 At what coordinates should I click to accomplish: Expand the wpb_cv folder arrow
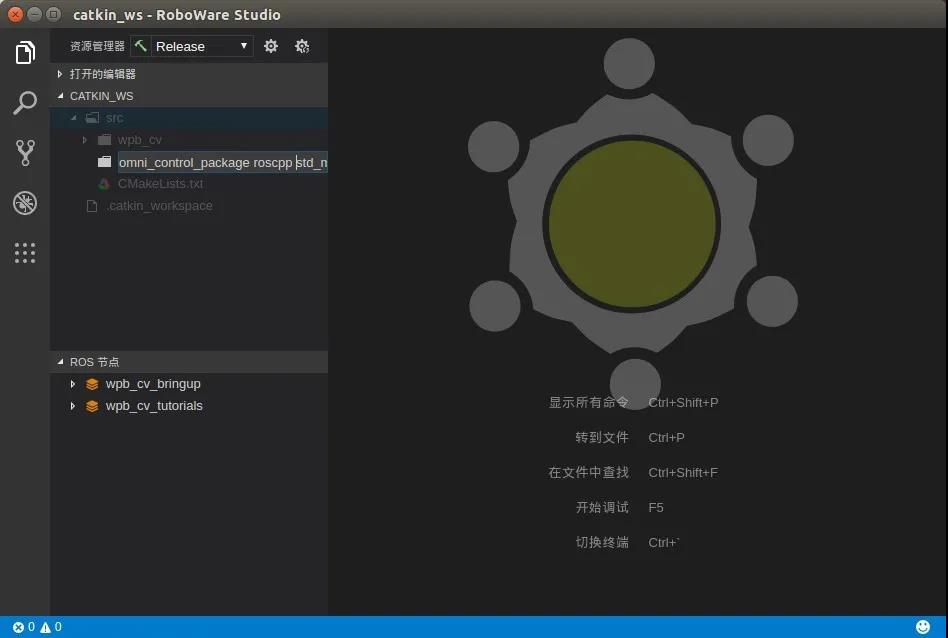pyautogui.click(x=85, y=140)
